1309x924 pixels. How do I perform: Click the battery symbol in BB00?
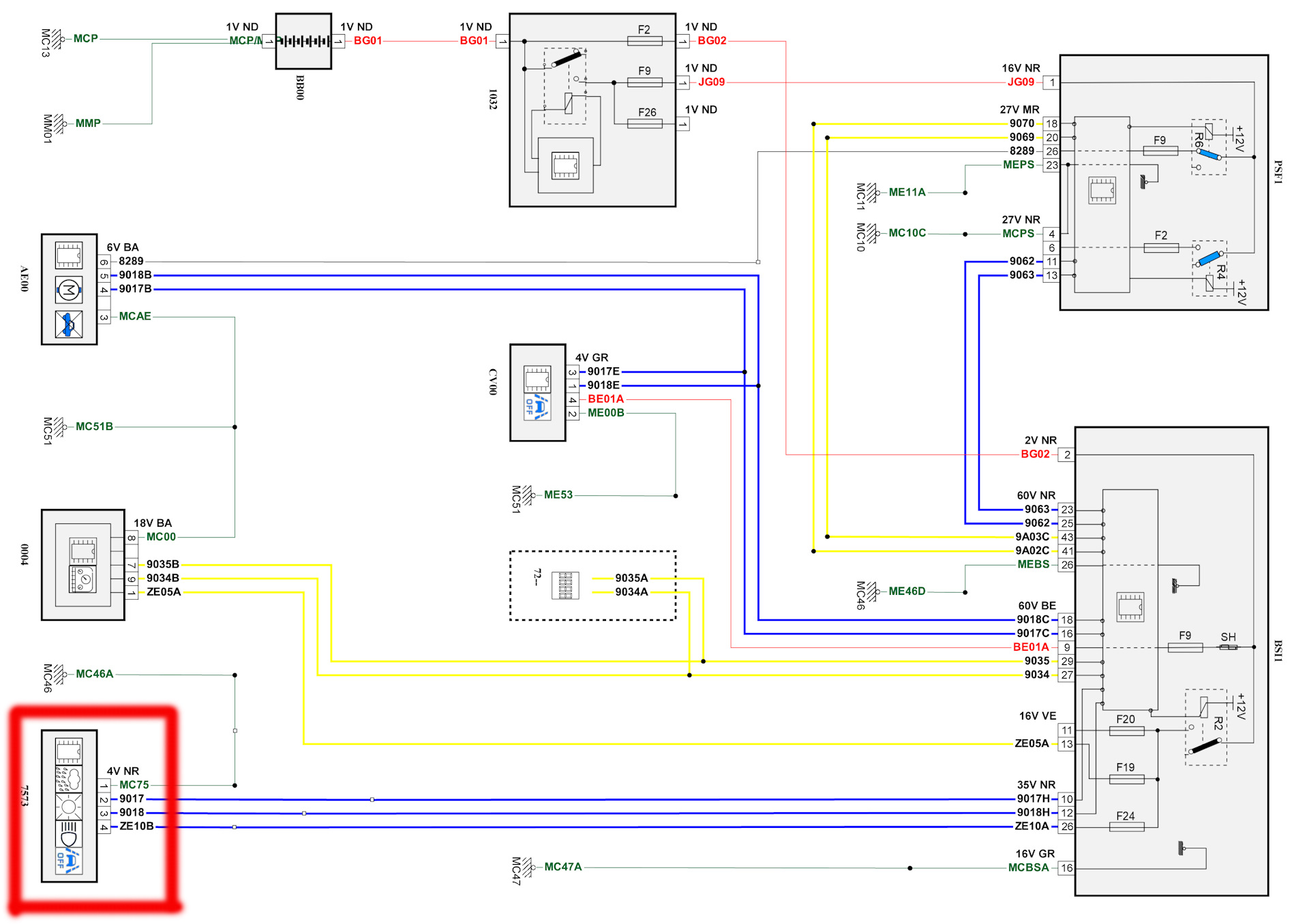click(x=303, y=42)
